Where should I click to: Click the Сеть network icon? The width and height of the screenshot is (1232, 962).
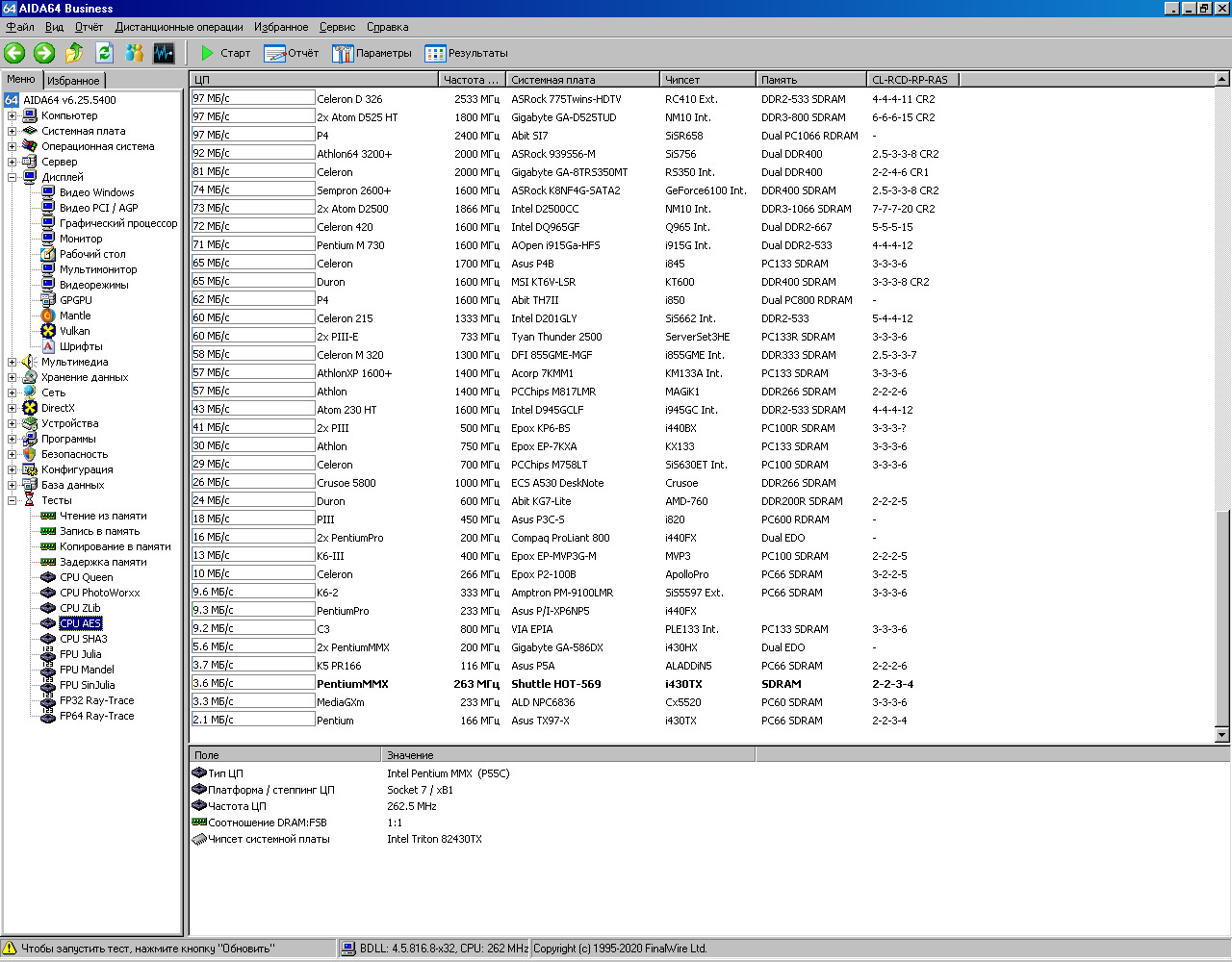pyautogui.click(x=30, y=392)
